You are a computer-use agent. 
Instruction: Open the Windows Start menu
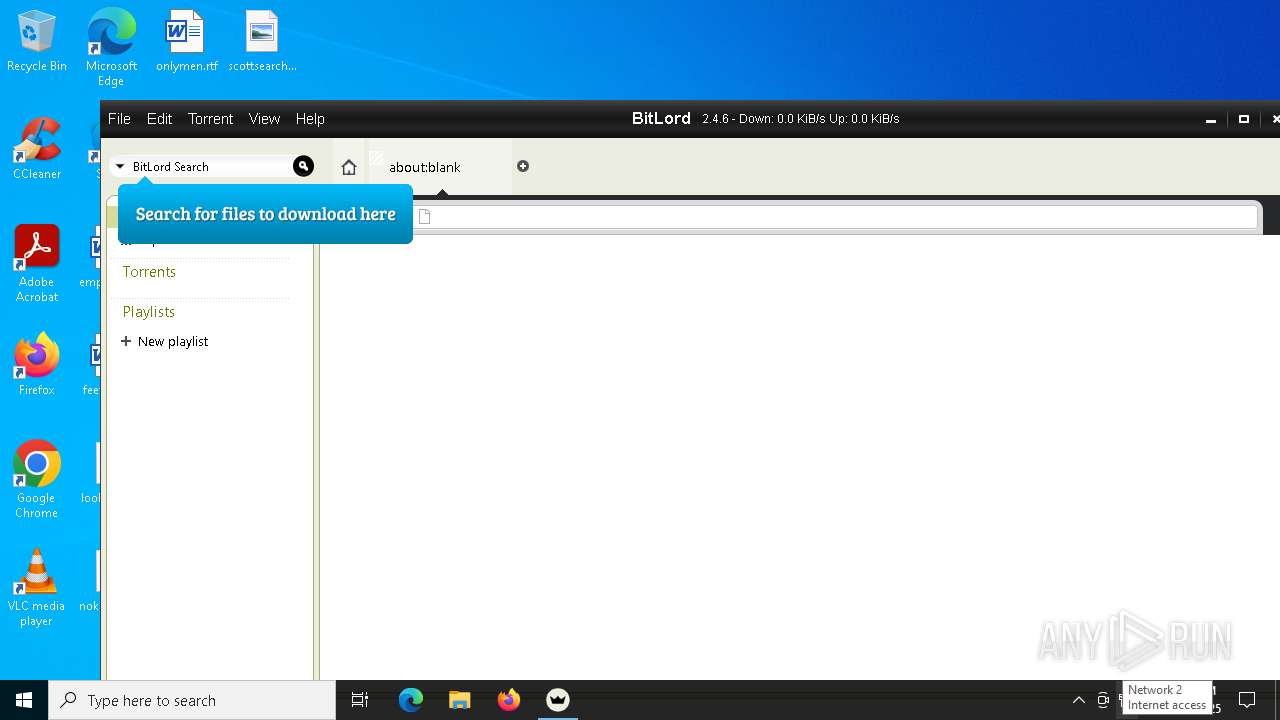(24, 700)
